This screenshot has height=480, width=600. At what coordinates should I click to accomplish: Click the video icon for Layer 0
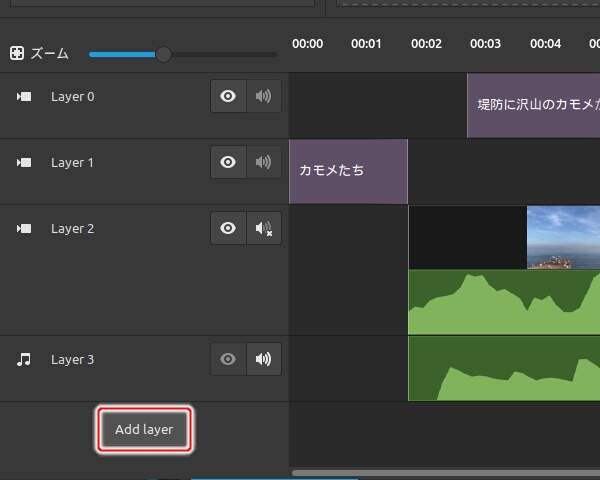[x=24, y=97]
